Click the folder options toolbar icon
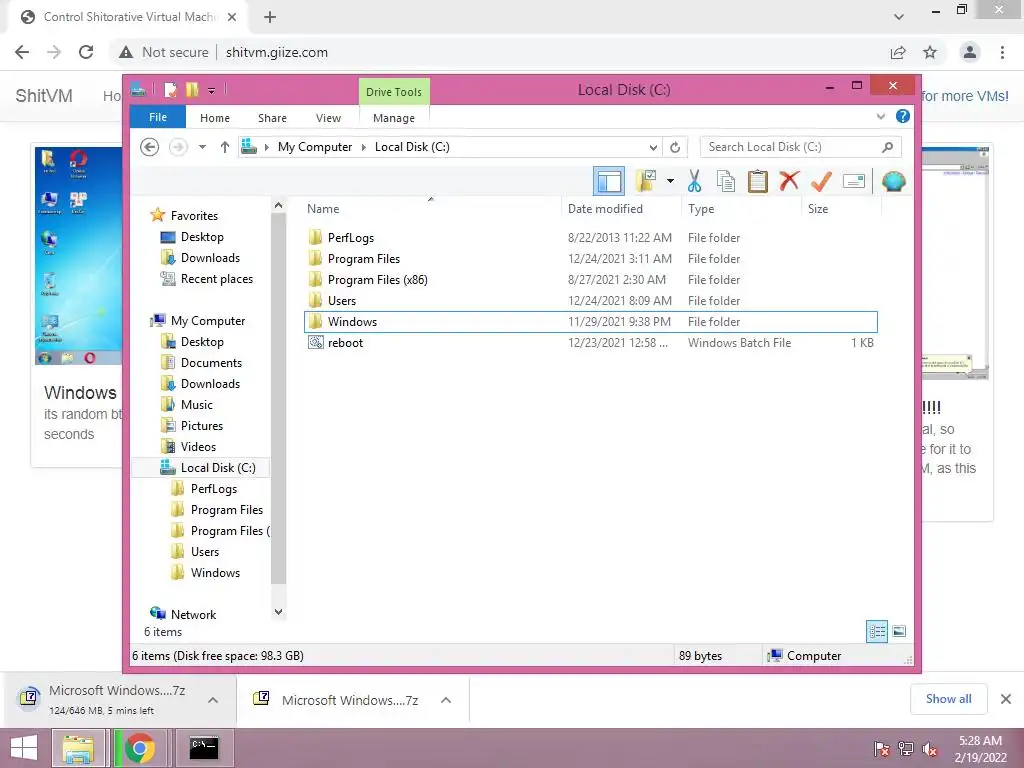 (x=645, y=181)
